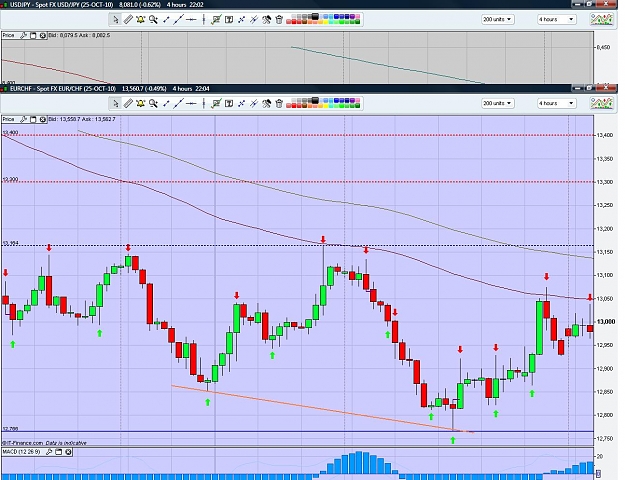The width and height of the screenshot is (625, 480).
Task: Pick the long trend line tool in EURCHF toolbar
Action: coord(179,104)
